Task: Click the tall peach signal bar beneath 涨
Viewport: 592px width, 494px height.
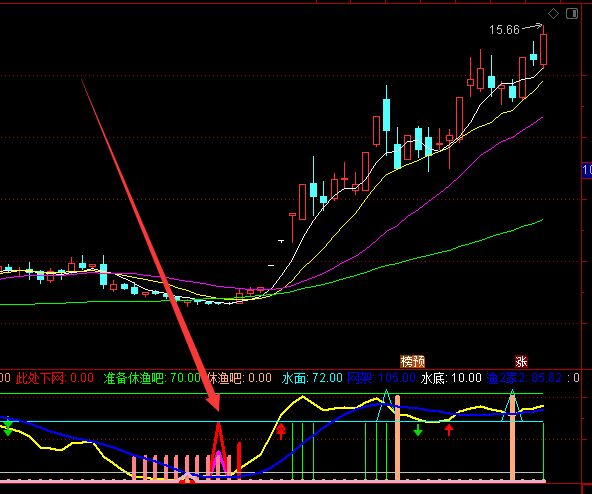Action: 512,437
